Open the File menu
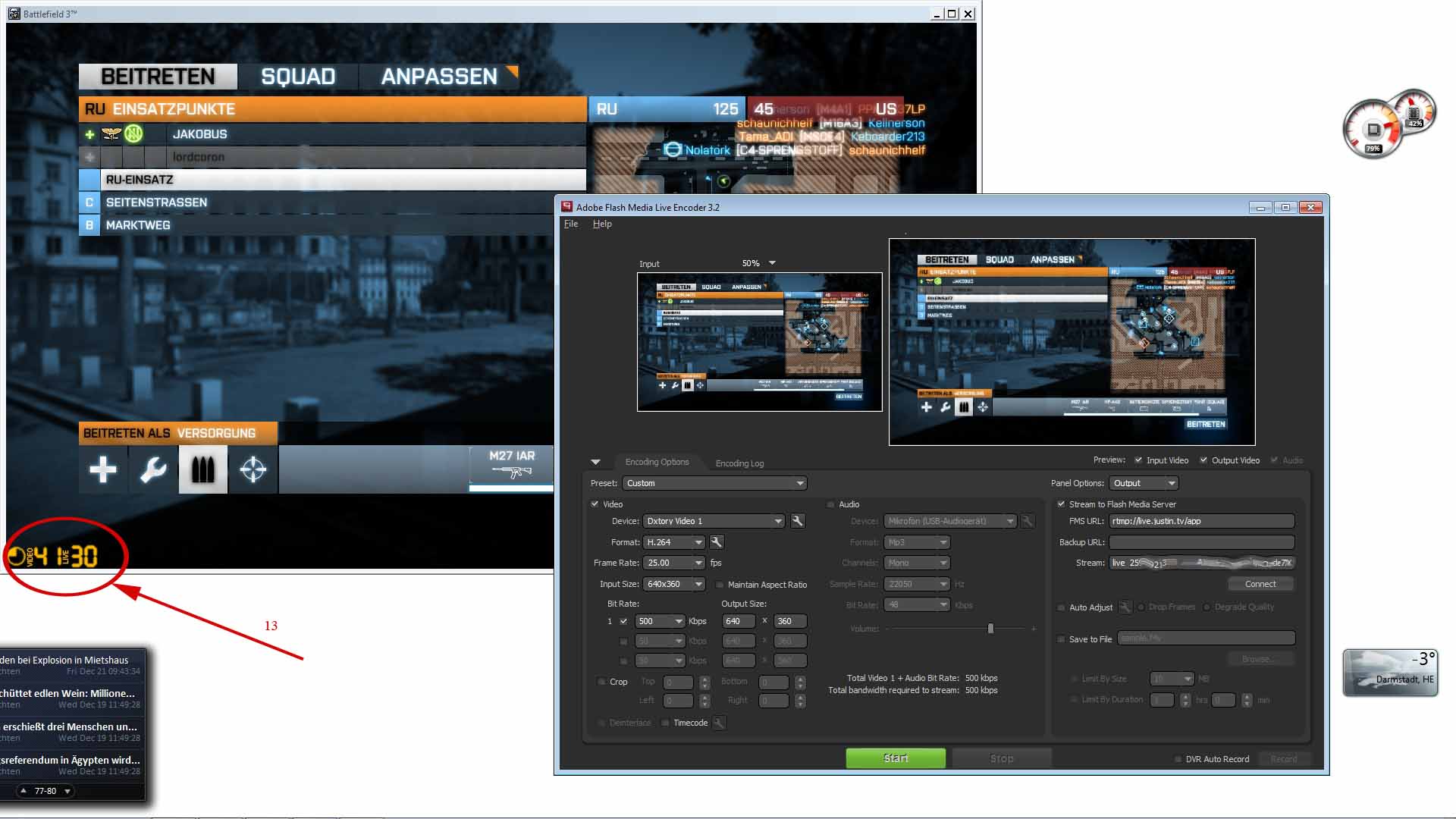Screen dimensions: 1456x819 pyautogui.click(x=570, y=224)
